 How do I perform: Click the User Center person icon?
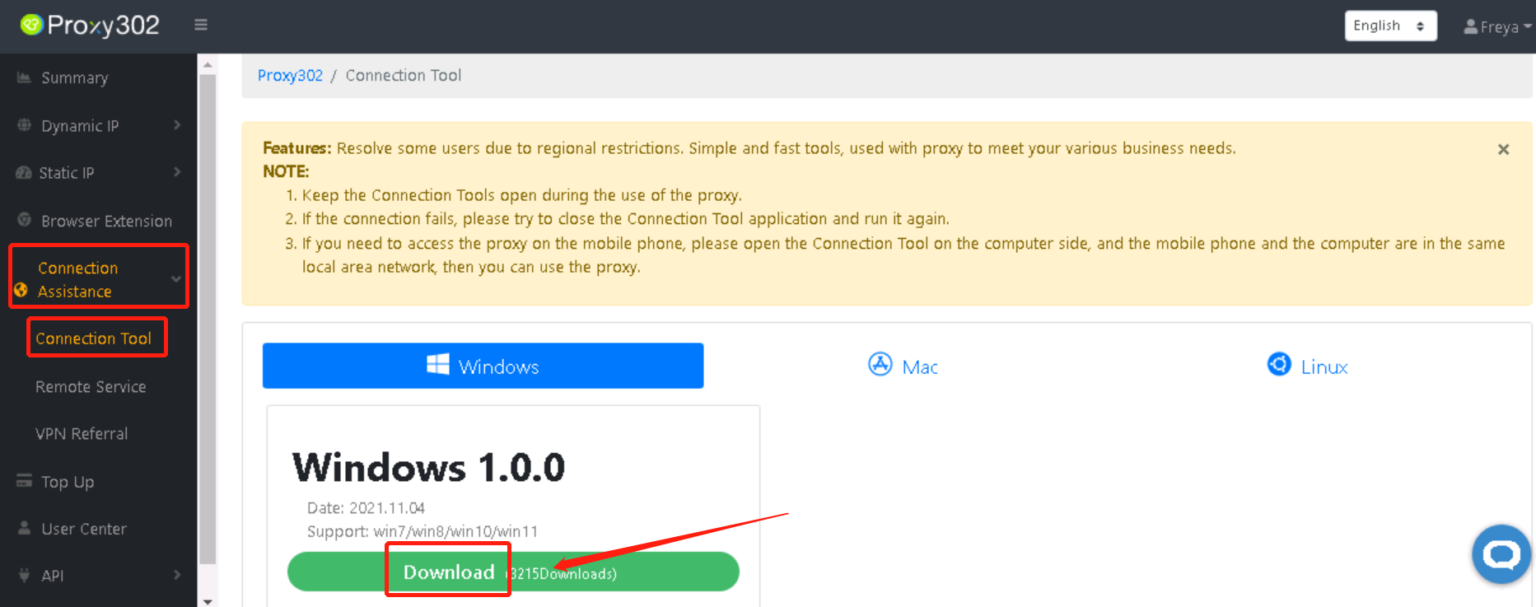pos(24,529)
